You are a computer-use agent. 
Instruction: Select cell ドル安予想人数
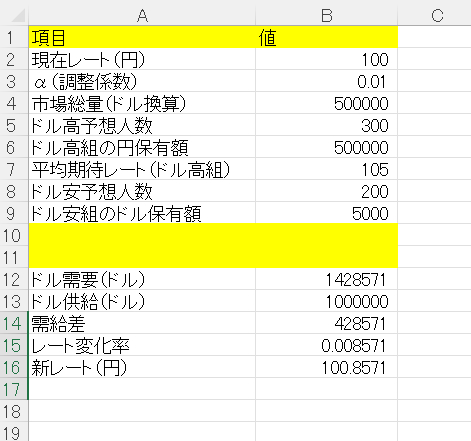coord(142,191)
